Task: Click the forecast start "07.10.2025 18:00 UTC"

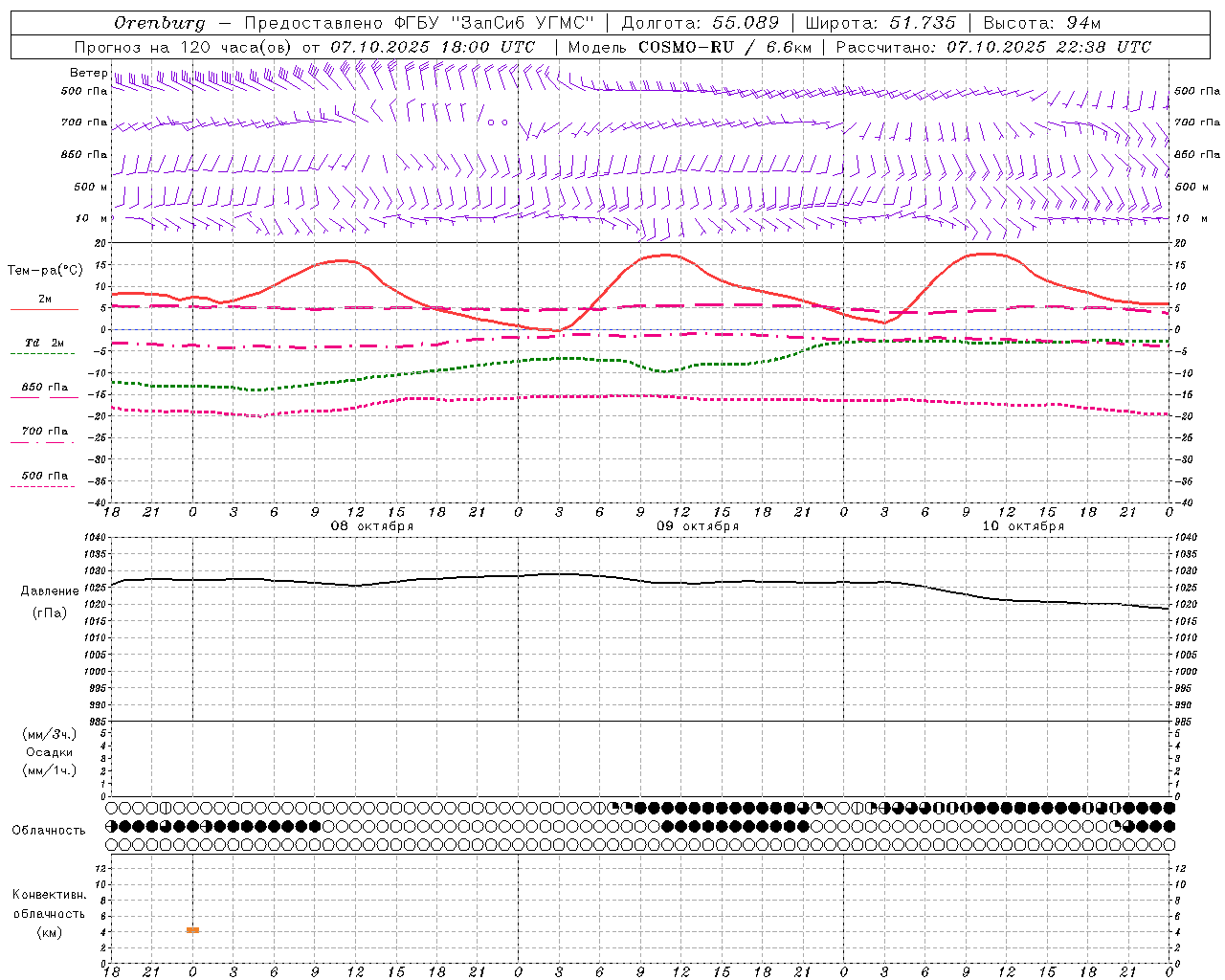Action: 433,47
